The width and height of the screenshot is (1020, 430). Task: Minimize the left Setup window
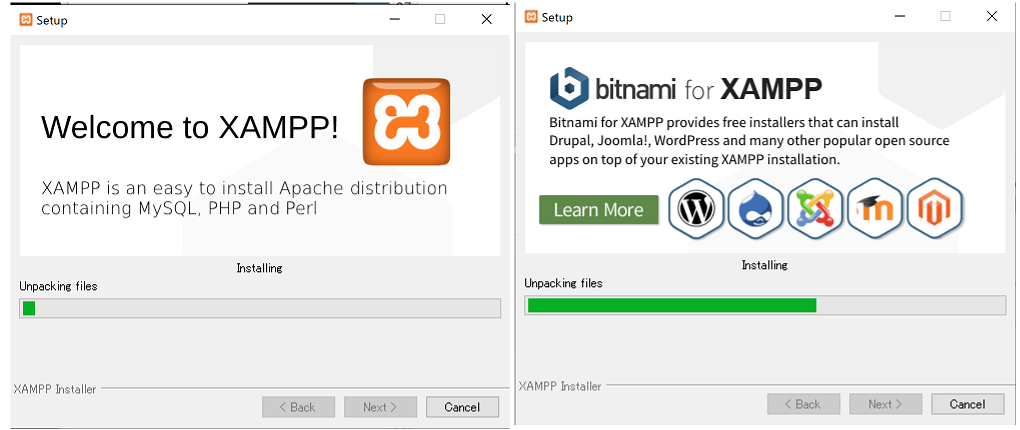coord(395,20)
